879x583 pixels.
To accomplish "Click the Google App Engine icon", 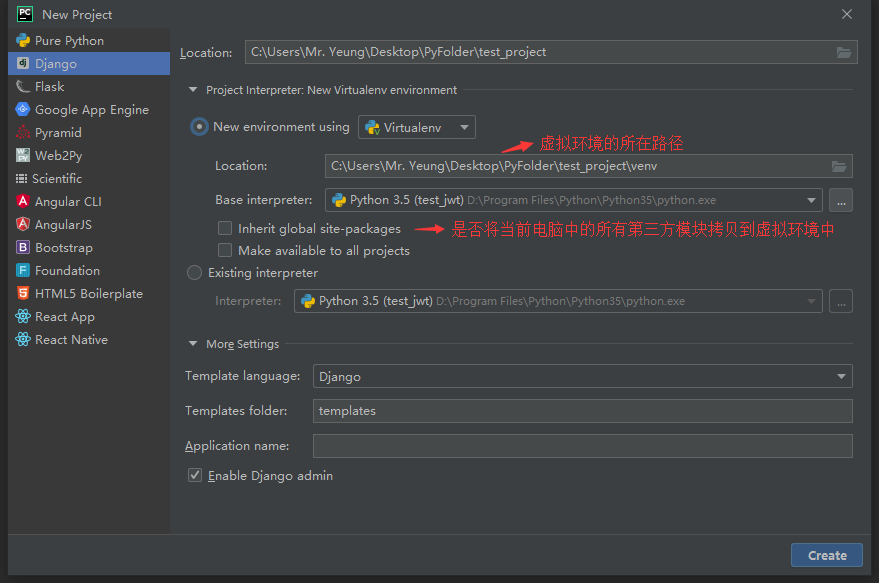I will (23, 109).
